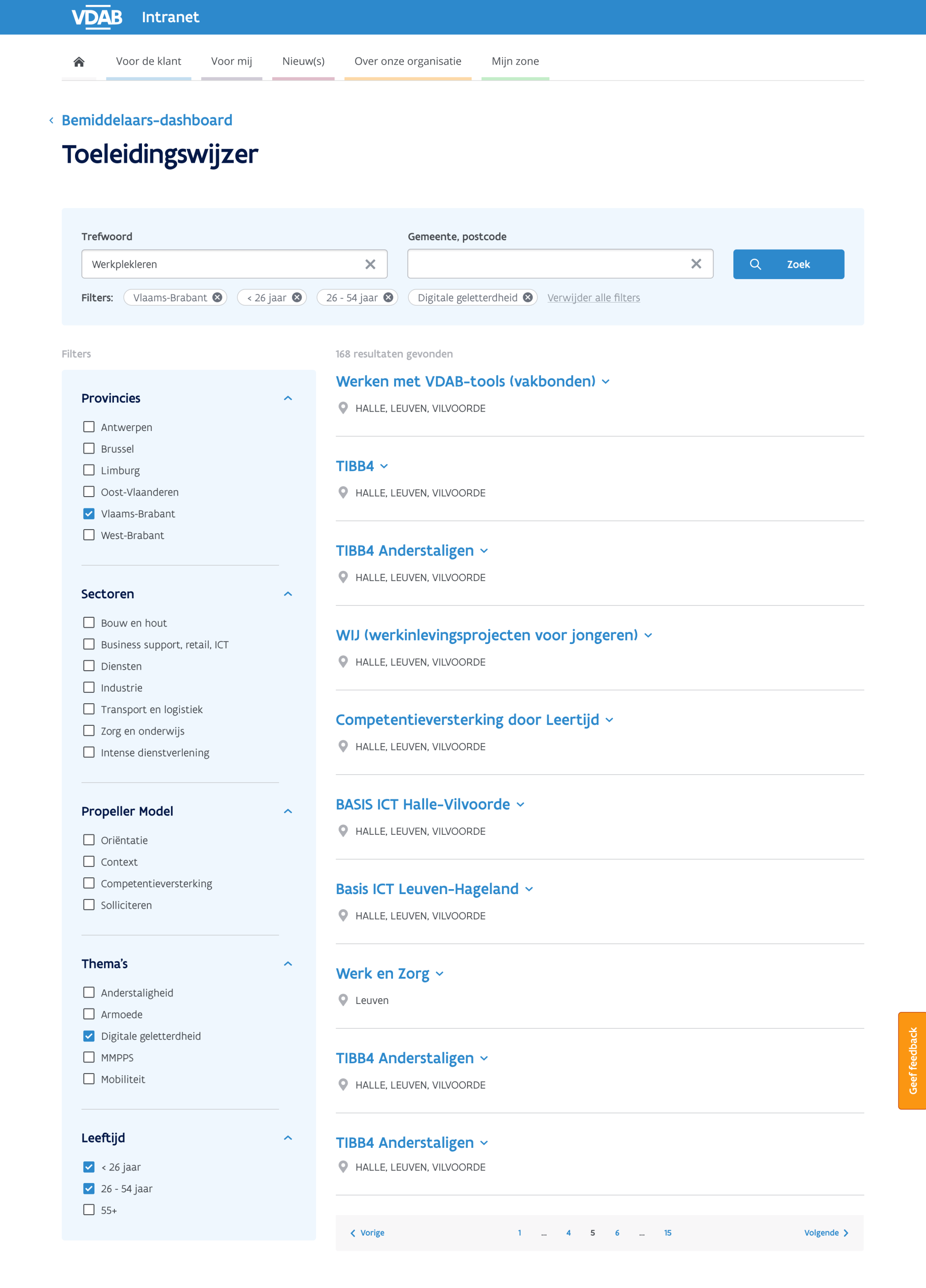Uncheck the Vlaams-Brabant checkbox

tap(89, 513)
